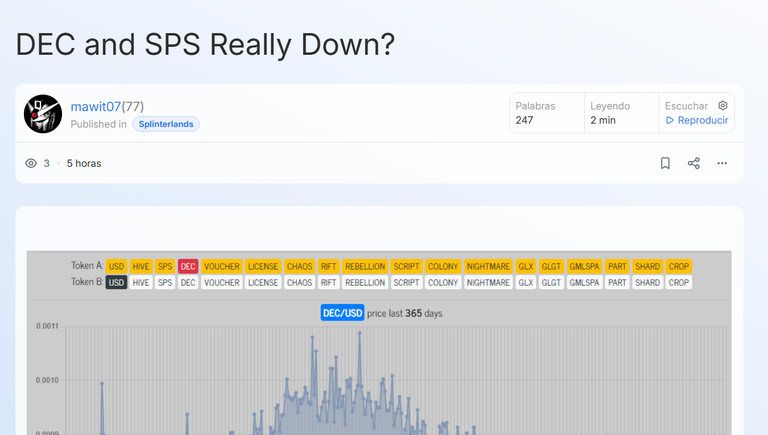Click the play triangle icon beside Reproducir

click(670, 120)
